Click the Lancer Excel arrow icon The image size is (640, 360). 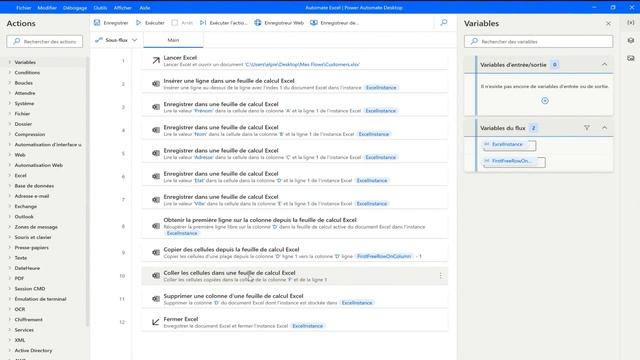[x=156, y=60]
